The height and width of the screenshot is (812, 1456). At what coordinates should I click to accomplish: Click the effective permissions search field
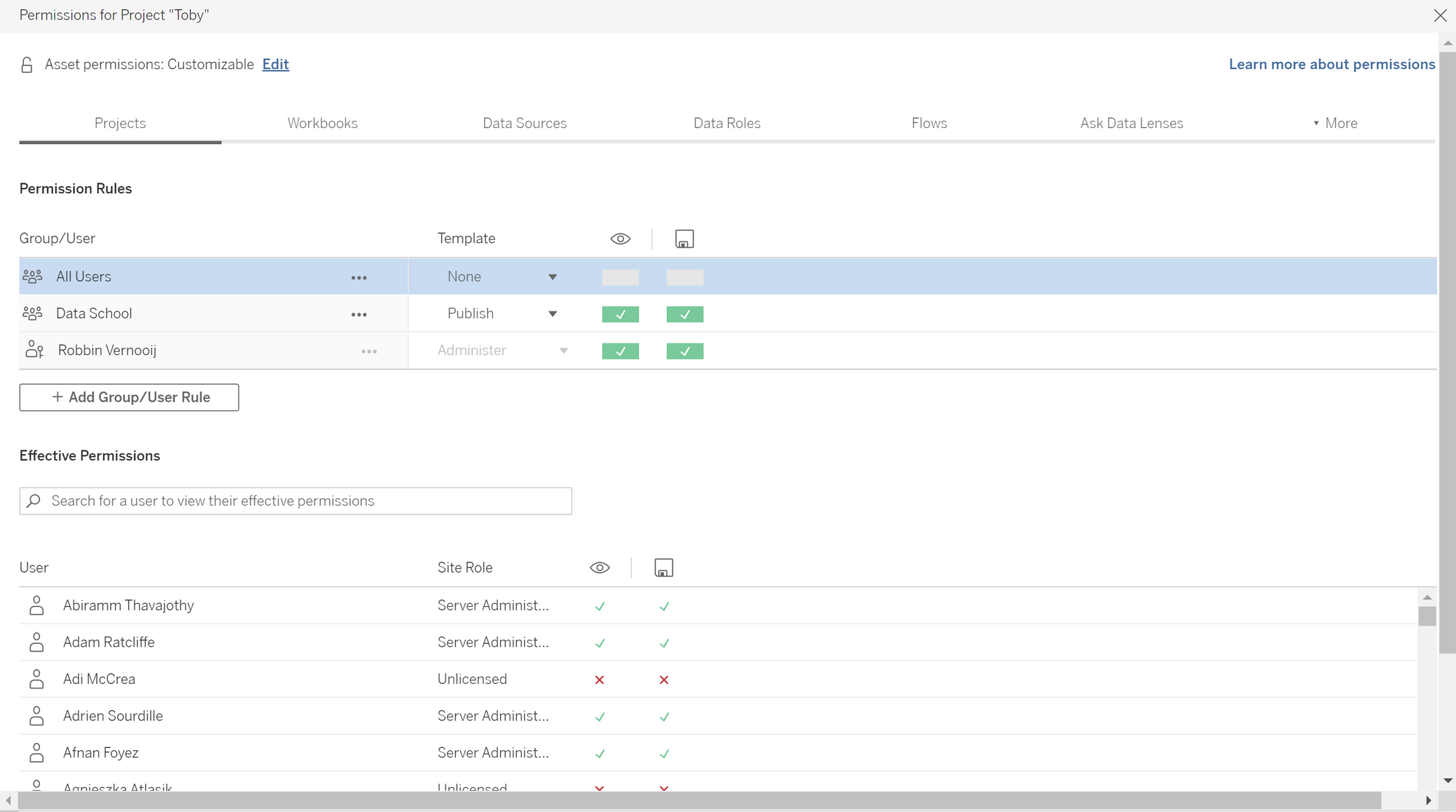pos(296,501)
